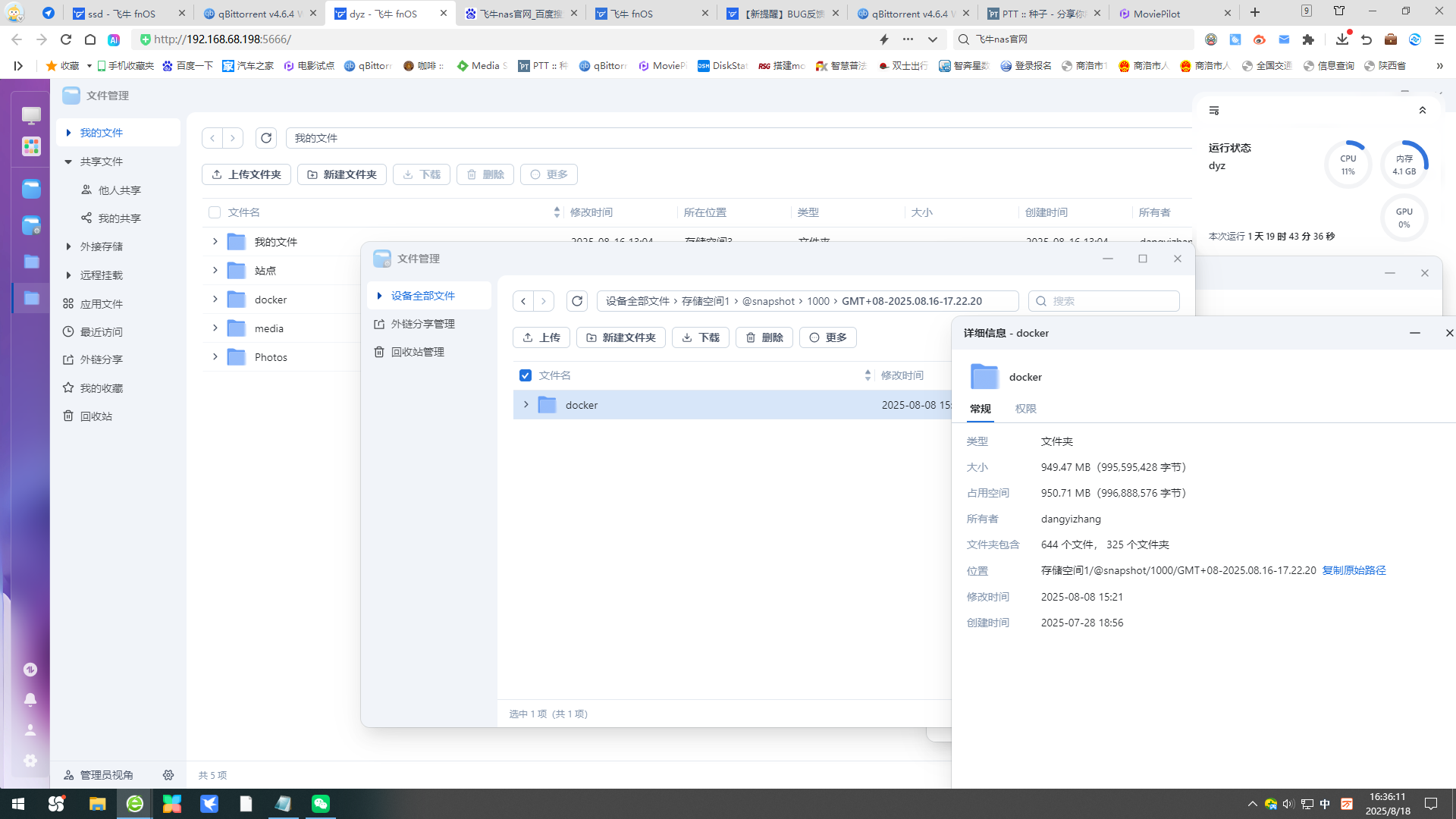Screen dimensions: 1456x819
Task: Expand the media folder row
Action: [x=215, y=328]
